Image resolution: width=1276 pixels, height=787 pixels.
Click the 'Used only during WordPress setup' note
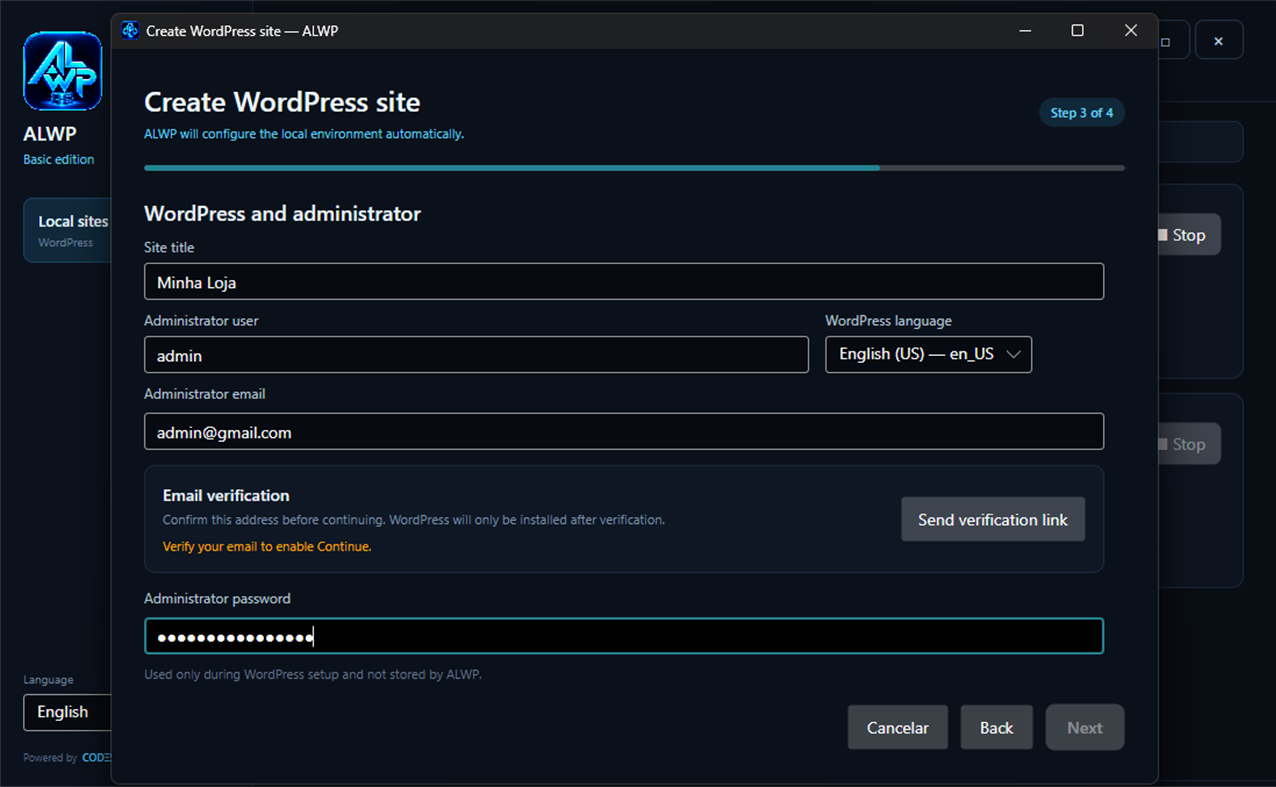coord(313,674)
